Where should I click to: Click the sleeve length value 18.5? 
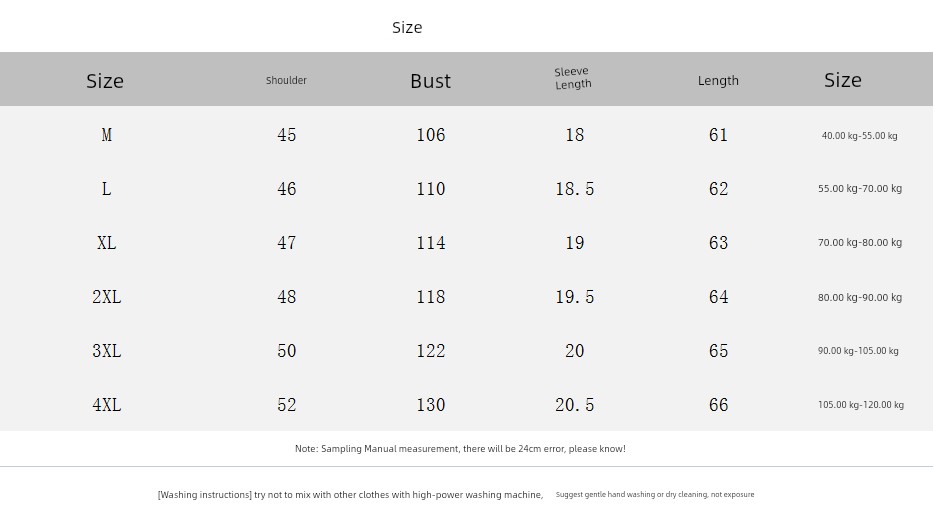574,189
